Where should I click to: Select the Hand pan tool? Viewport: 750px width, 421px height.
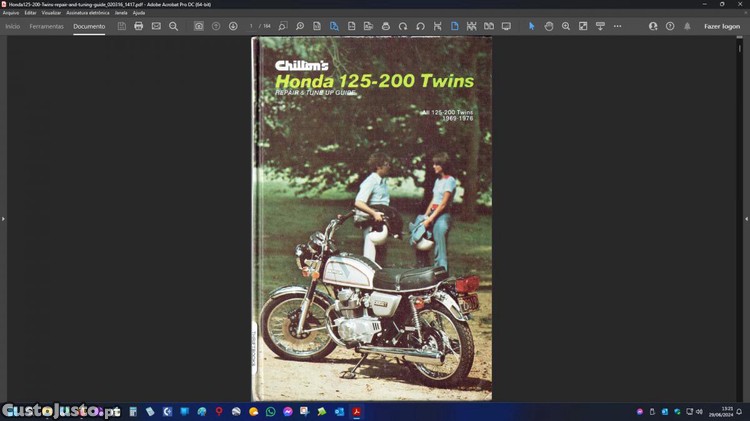[549, 26]
